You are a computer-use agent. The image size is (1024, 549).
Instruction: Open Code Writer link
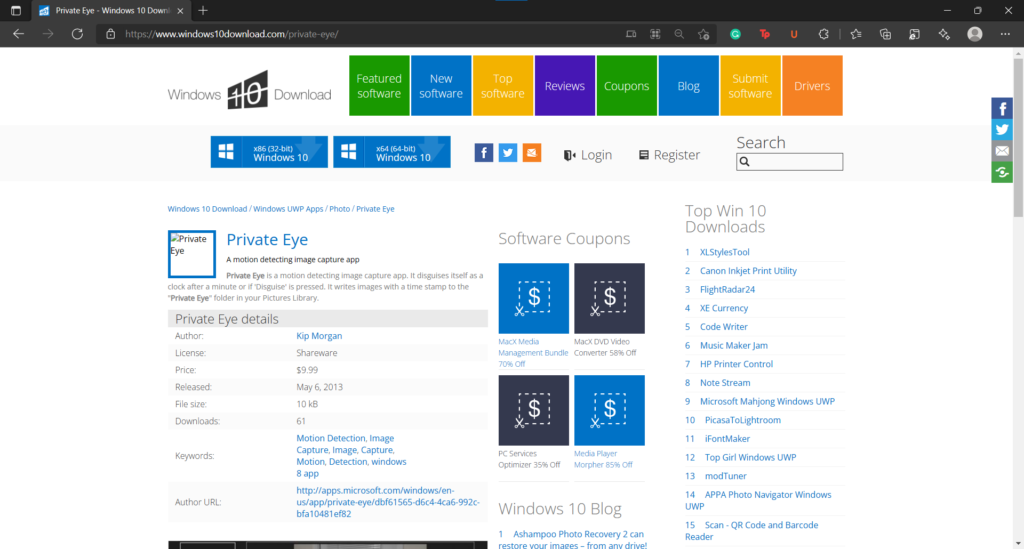tap(724, 326)
